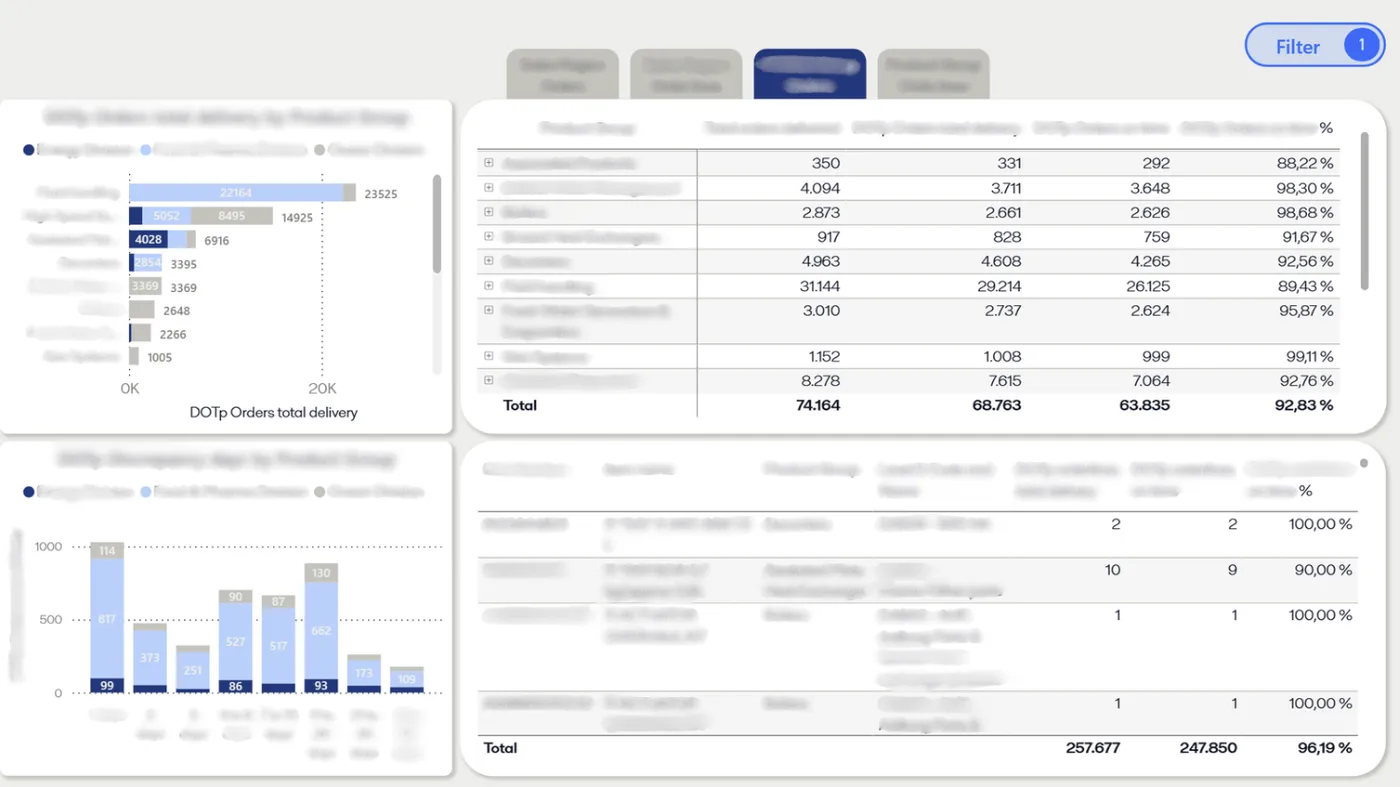Expand the row showing 4.094 total orders
The height and width of the screenshot is (787, 1400).
click(x=489, y=187)
